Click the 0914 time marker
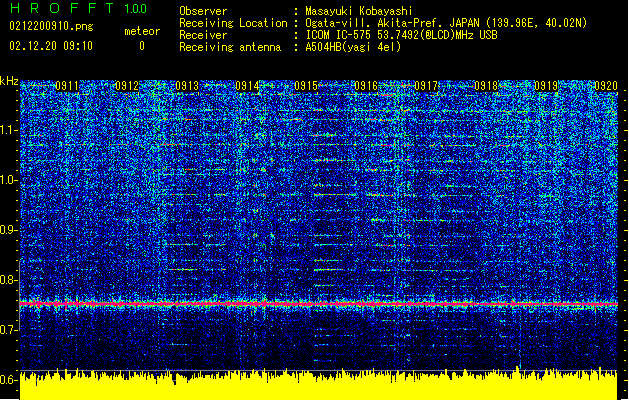Viewport: 629px width, 400px height. pyautogui.click(x=247, y=86)
